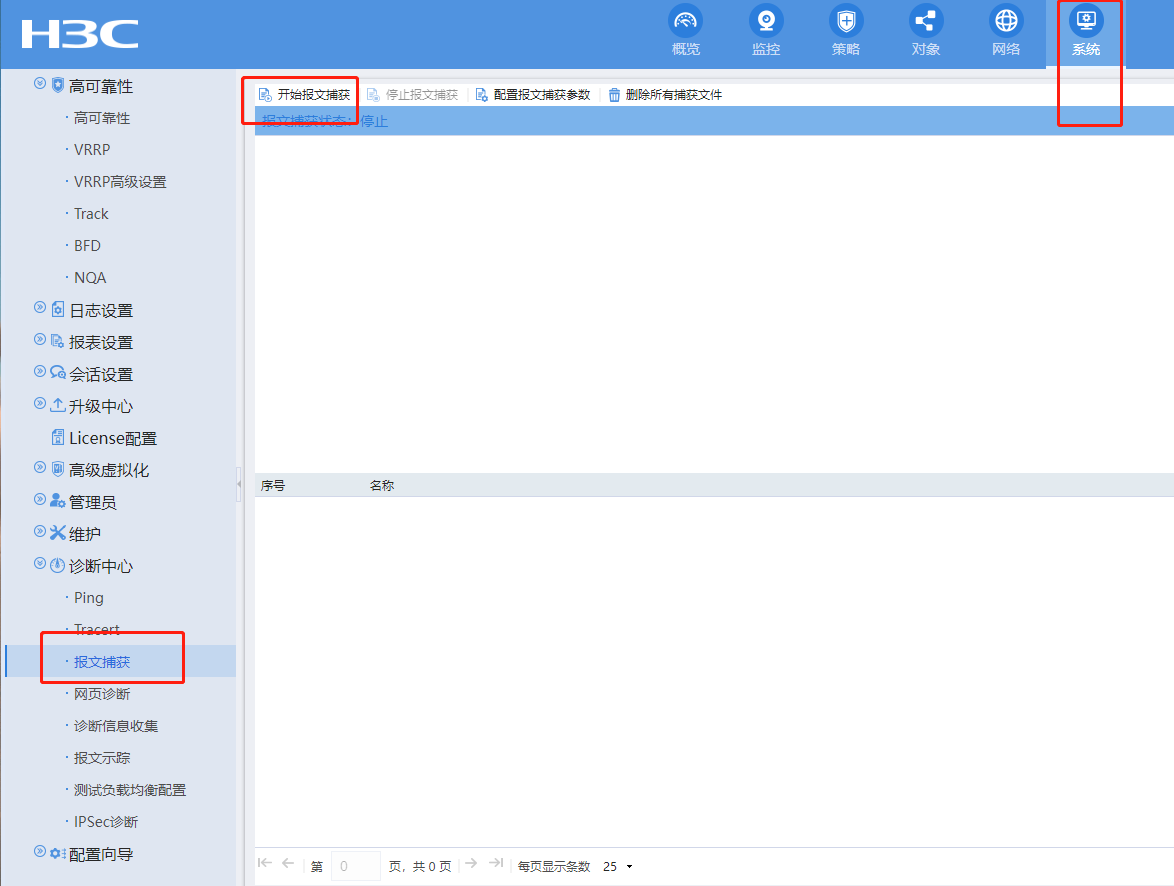The image size is (1174, 886).
Task: Open the 网页诊断 page
Action: [x=102, y=694]
